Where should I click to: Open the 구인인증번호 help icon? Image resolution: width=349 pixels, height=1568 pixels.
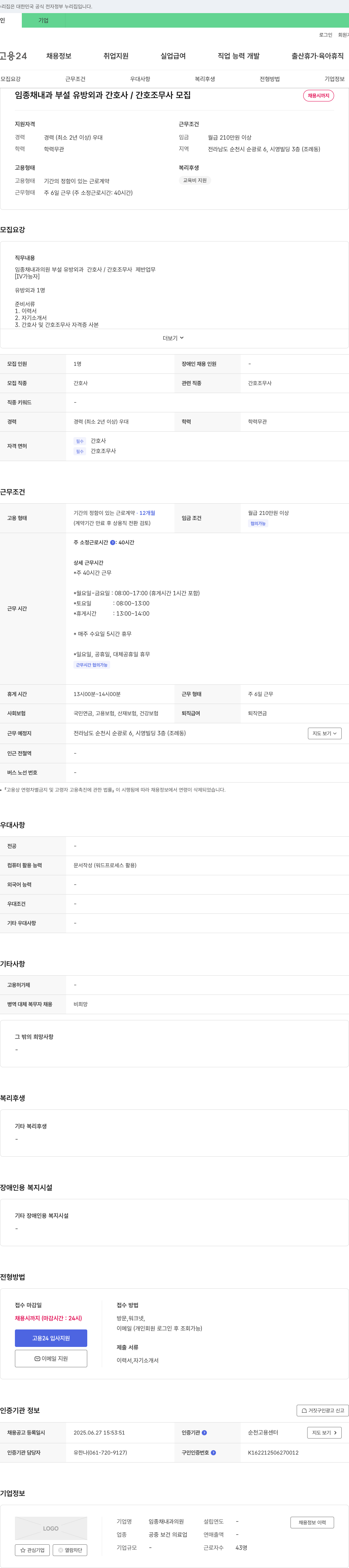point(213,1452)
